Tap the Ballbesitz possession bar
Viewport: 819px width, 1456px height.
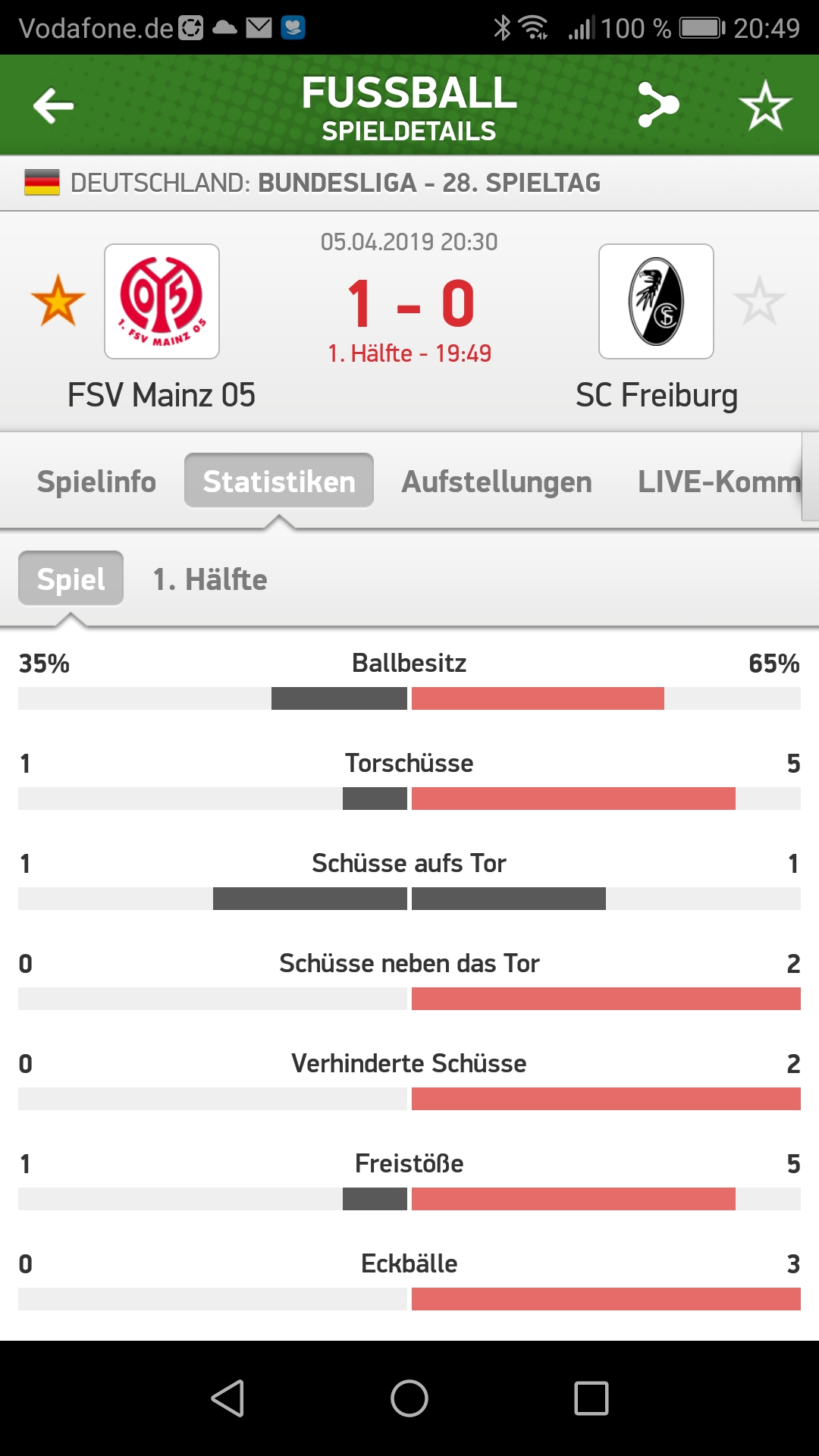coord(409,698)
